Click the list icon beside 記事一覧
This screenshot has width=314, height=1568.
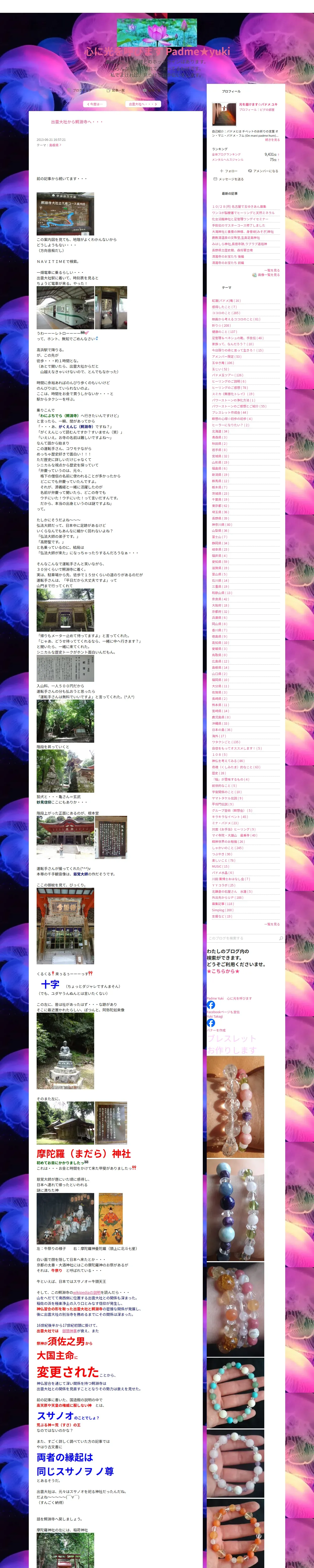pyautogui.click(x=109, y=90)
